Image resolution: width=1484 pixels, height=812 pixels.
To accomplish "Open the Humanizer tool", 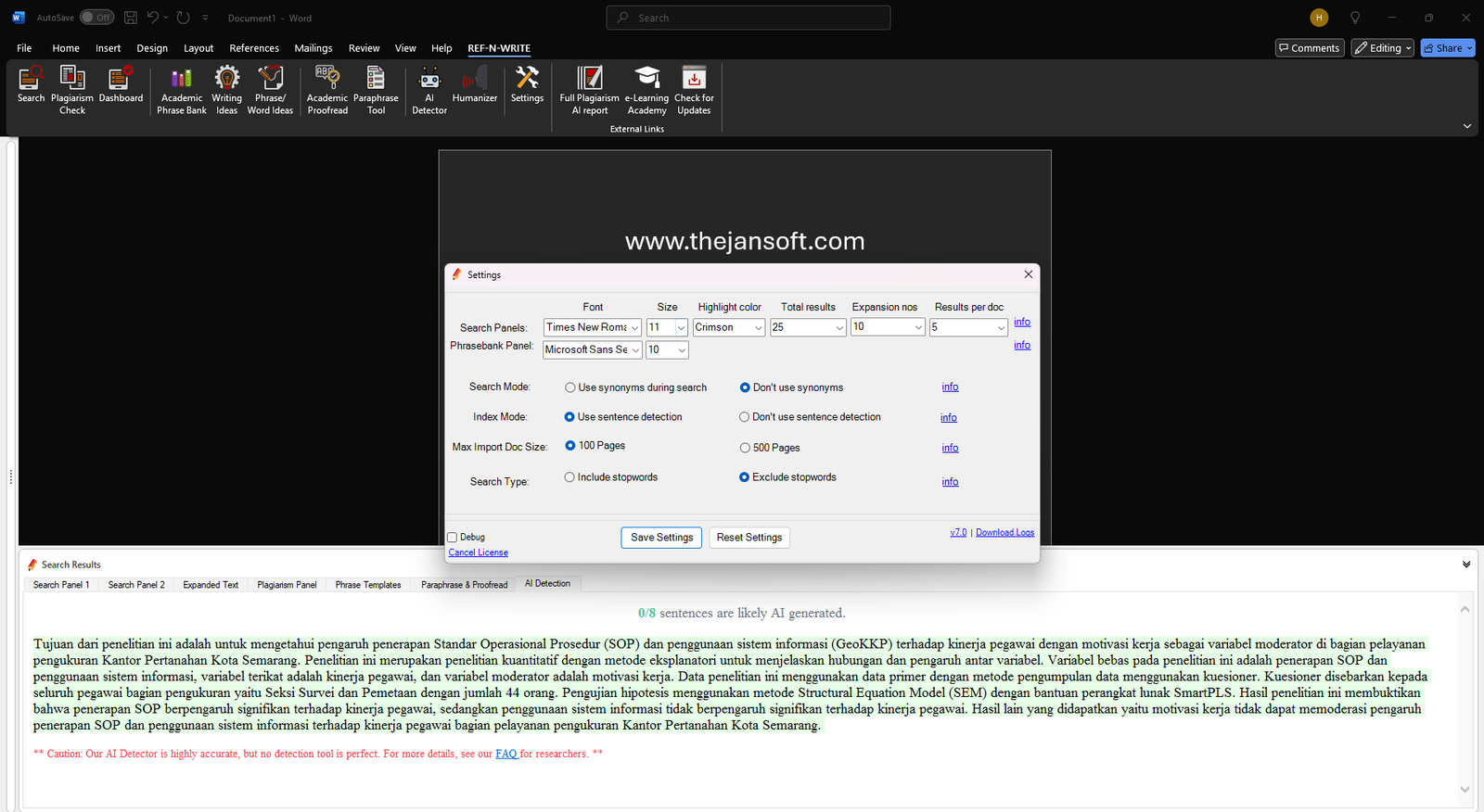I will tap(475, 83).
